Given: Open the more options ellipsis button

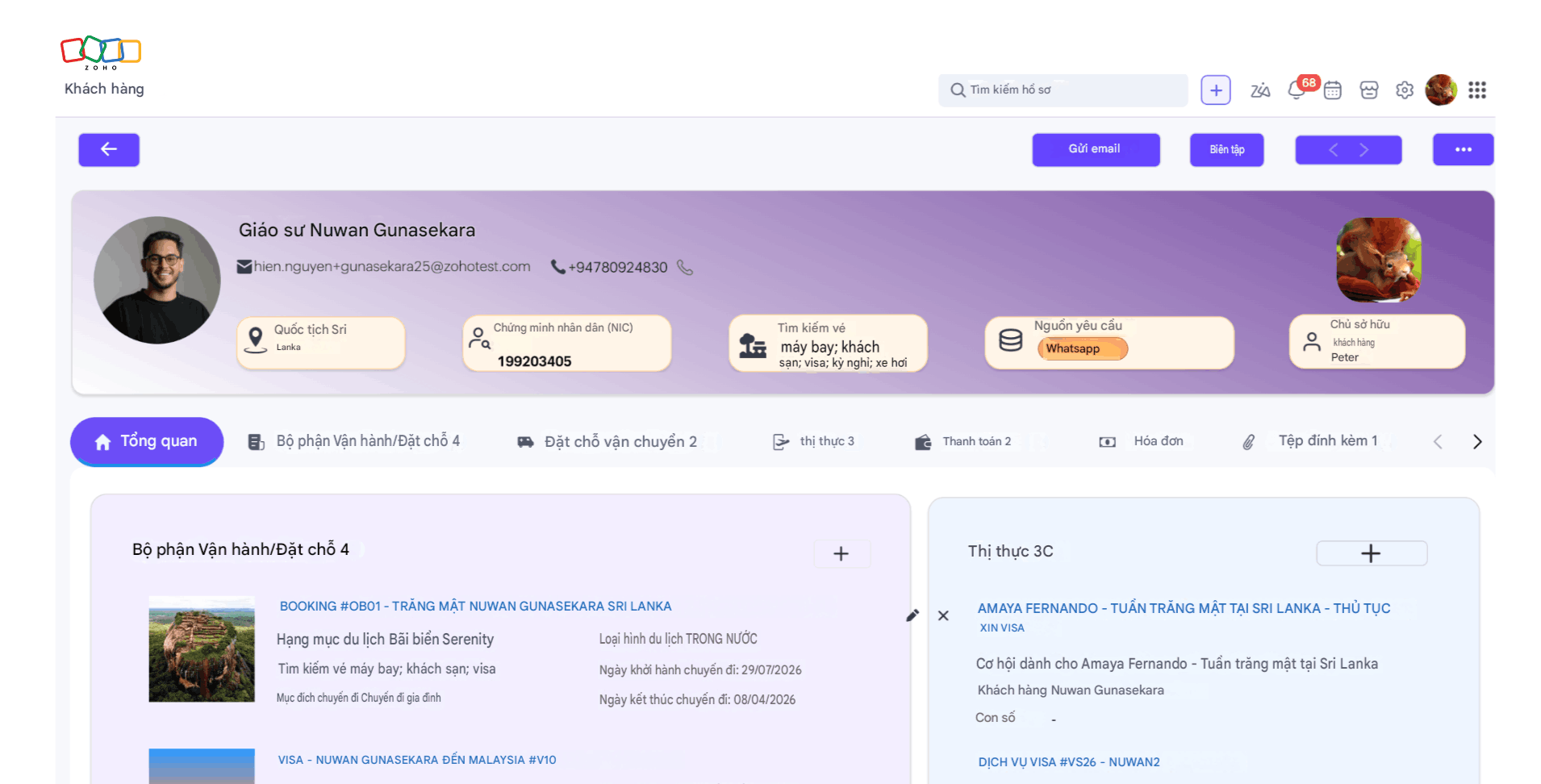Looking at the screenshot, I should click(1463, 149).
